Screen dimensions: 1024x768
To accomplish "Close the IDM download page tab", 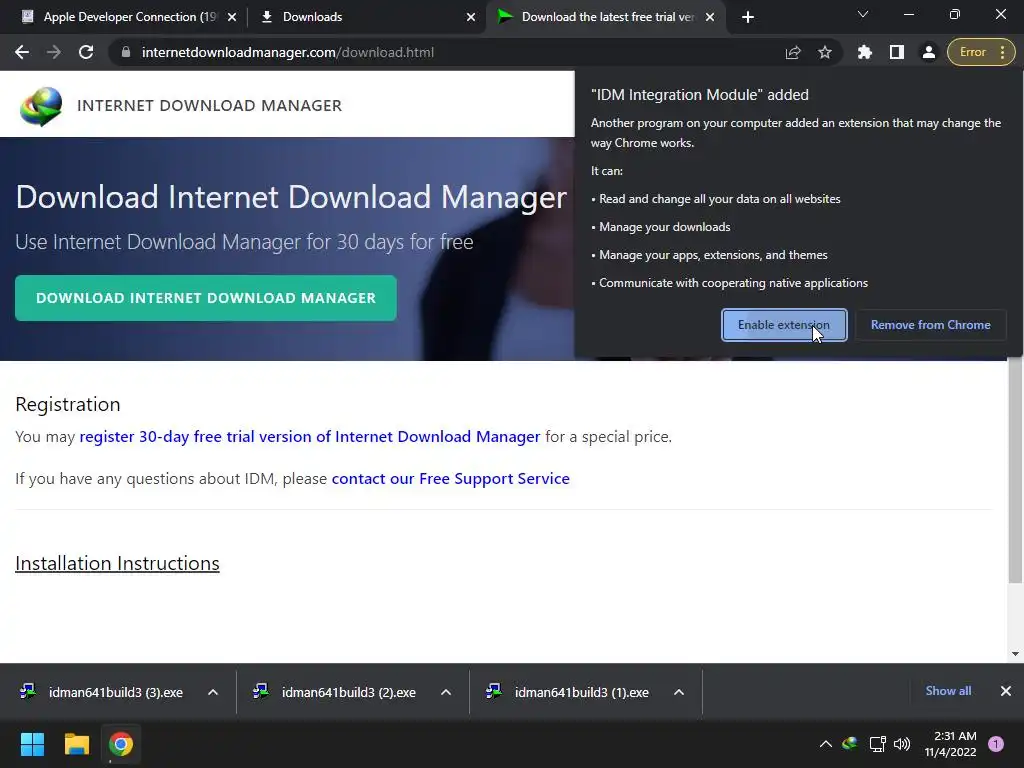I will coord(710,17).
